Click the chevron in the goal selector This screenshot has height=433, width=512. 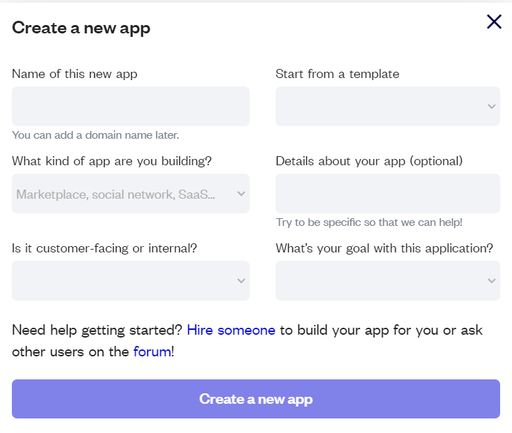[491, 281]
